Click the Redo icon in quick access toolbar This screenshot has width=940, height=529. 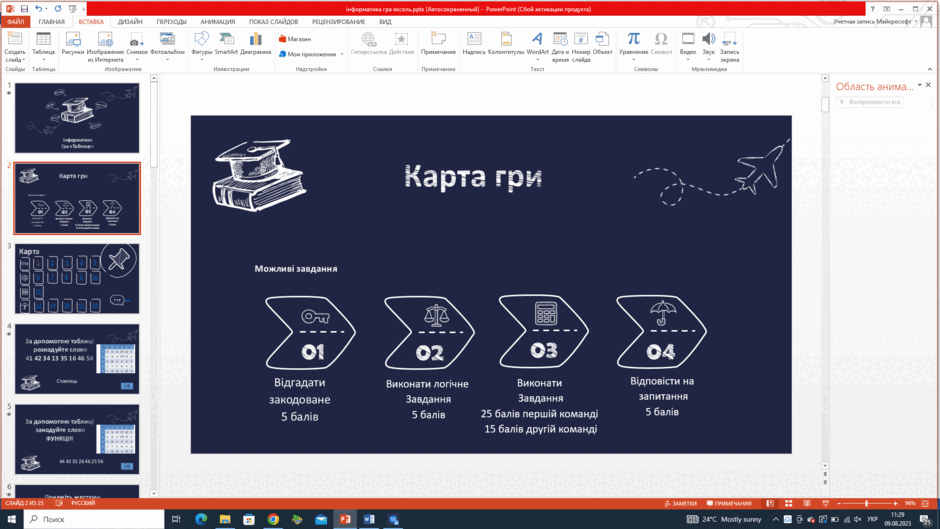58,9
